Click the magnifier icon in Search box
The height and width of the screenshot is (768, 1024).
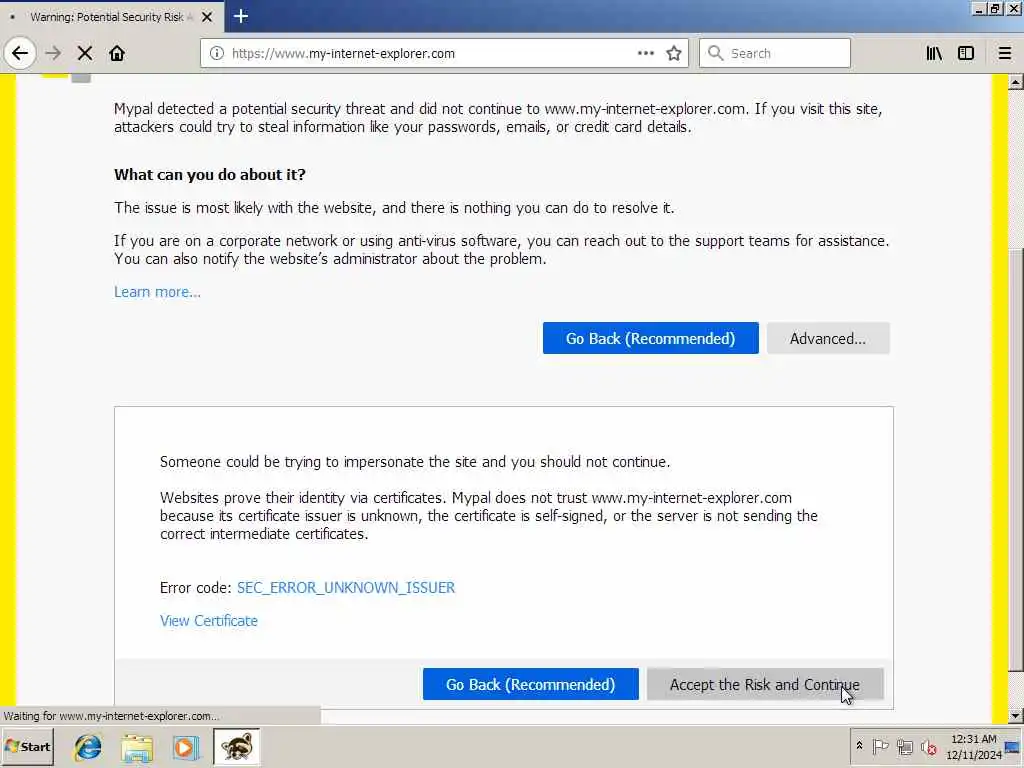click(x=716, y=53)
